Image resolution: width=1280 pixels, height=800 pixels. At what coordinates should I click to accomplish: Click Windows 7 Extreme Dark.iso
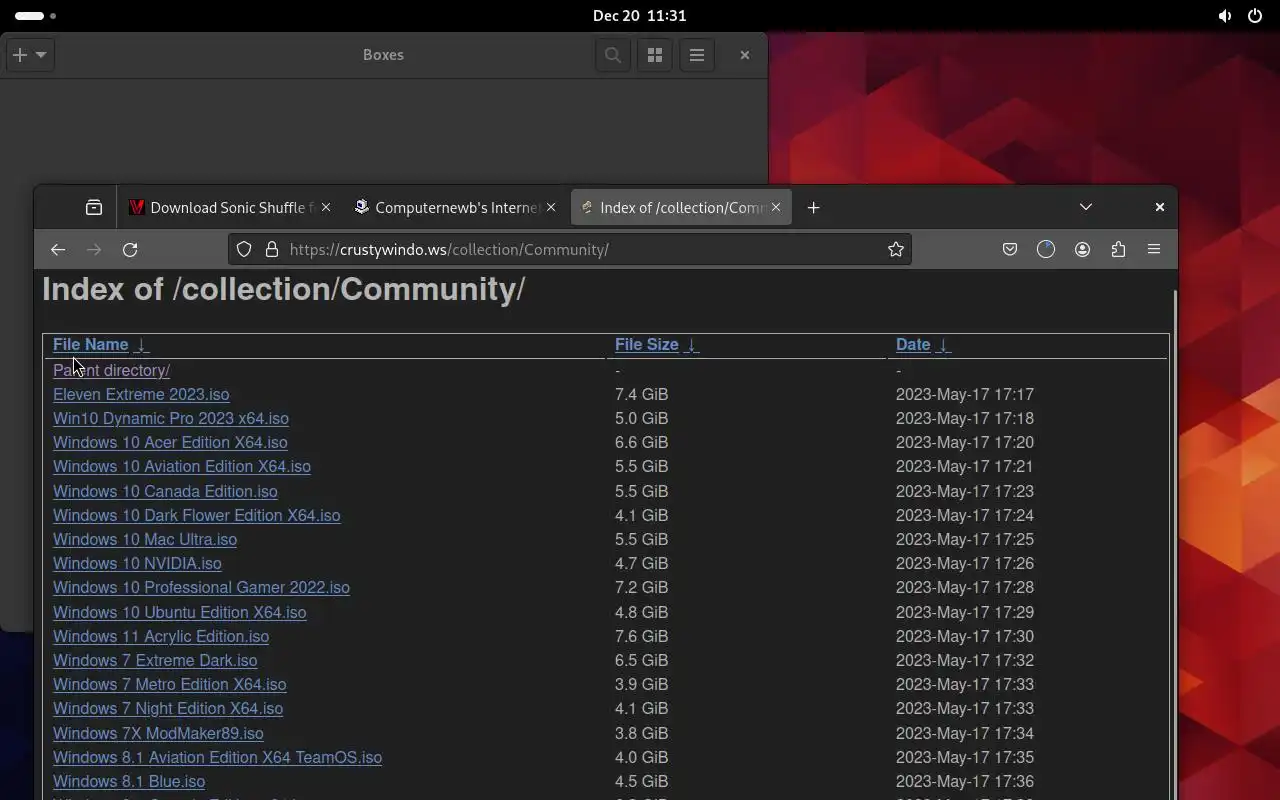click(155, 661)
